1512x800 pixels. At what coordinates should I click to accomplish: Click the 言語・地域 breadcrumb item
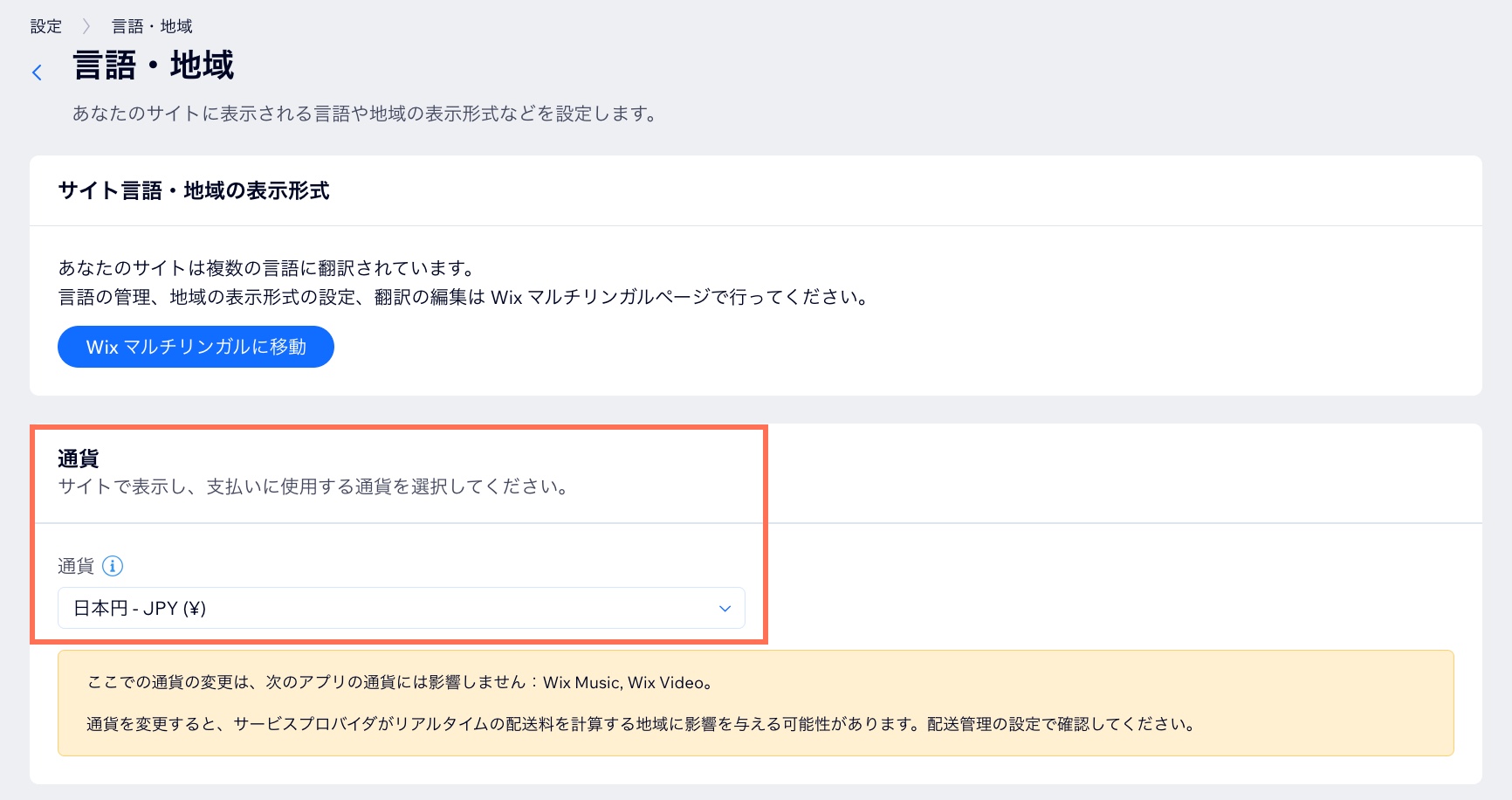pyautogui.click(x=152, y=26)
